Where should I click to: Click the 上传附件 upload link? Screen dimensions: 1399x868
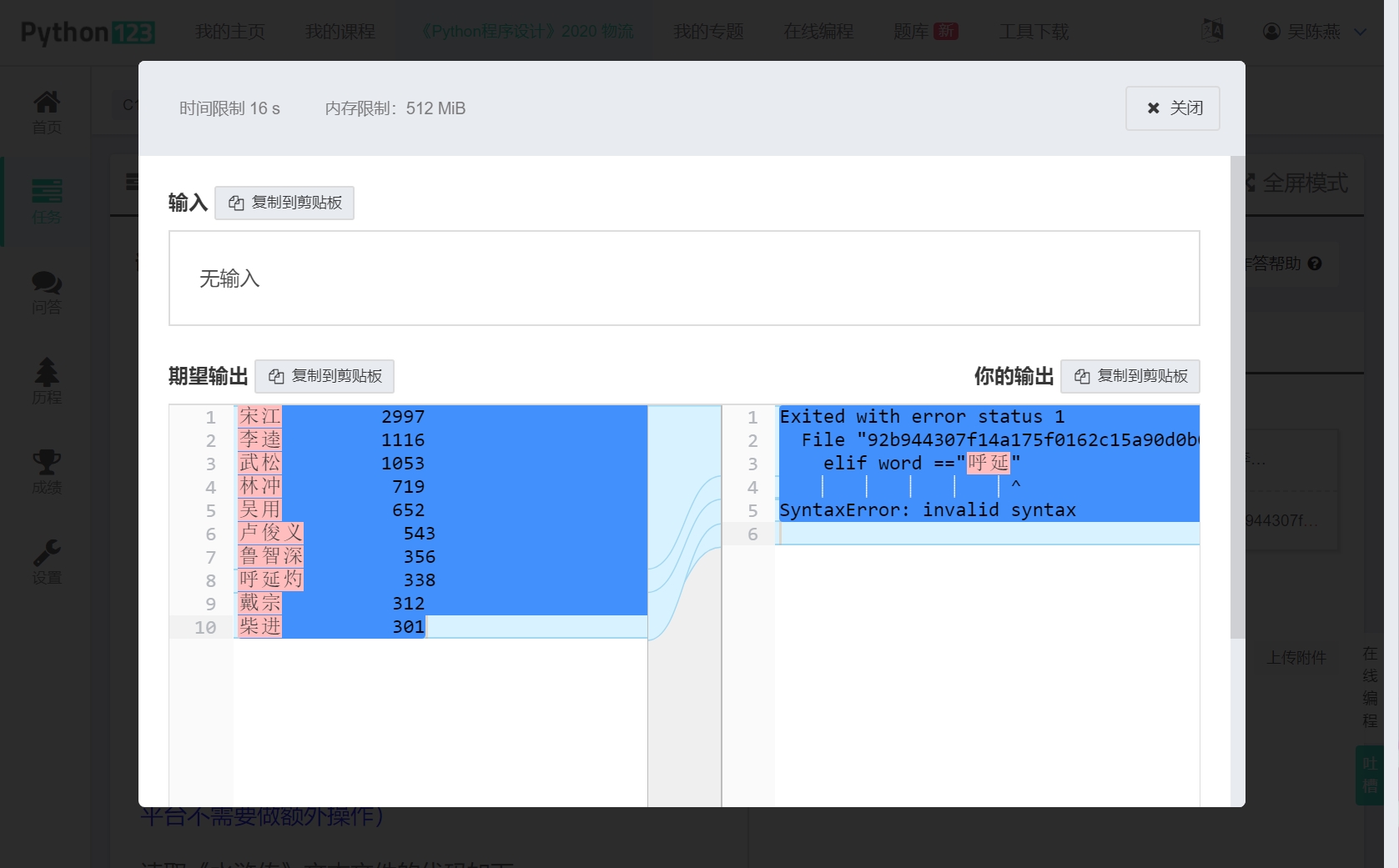tap(1296, 658)
